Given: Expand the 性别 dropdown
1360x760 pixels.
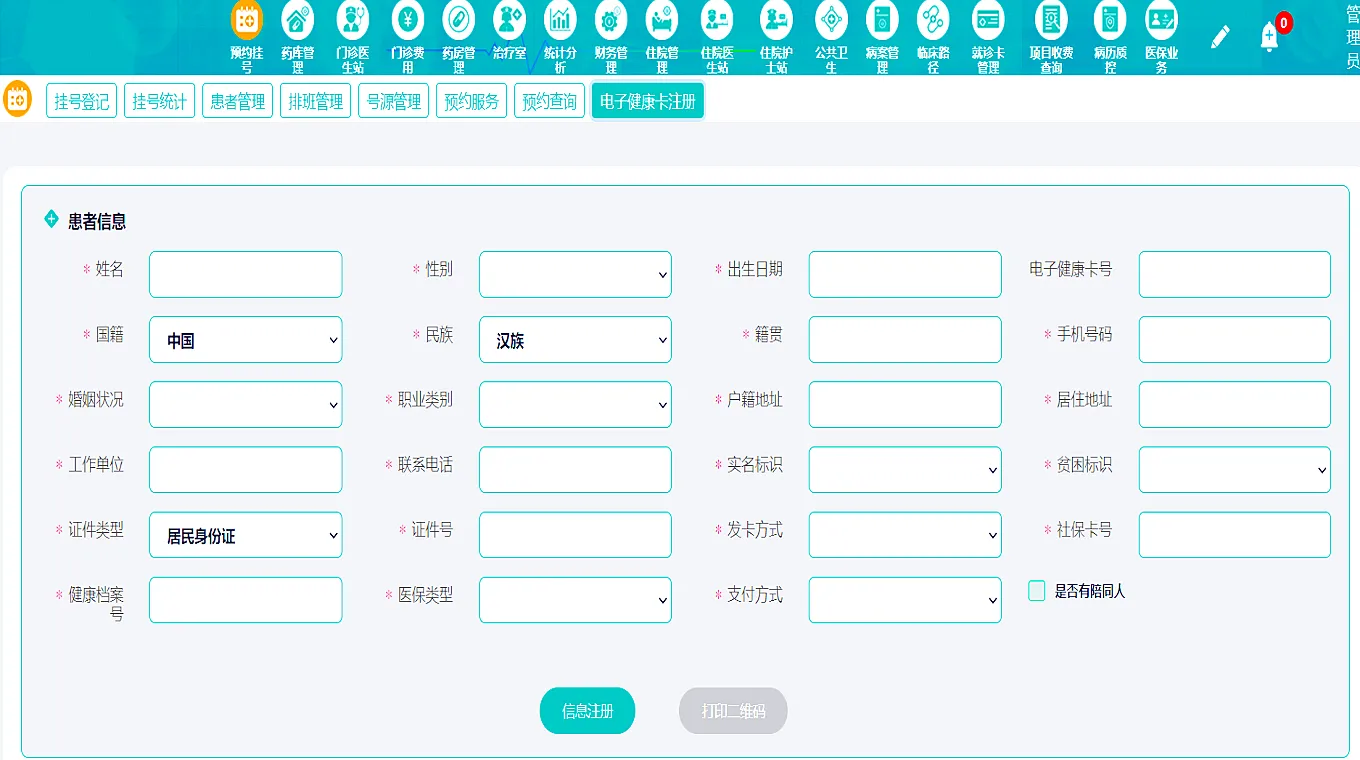Looking at the screenshot, I should pos(575,275).
